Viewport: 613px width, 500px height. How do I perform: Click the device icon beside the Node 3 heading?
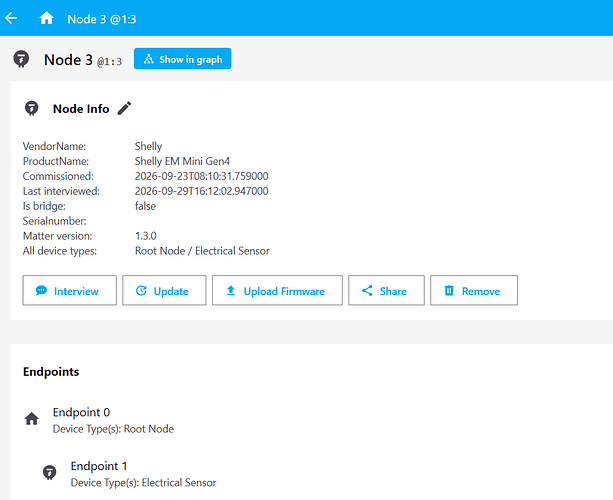pos(21,59)
